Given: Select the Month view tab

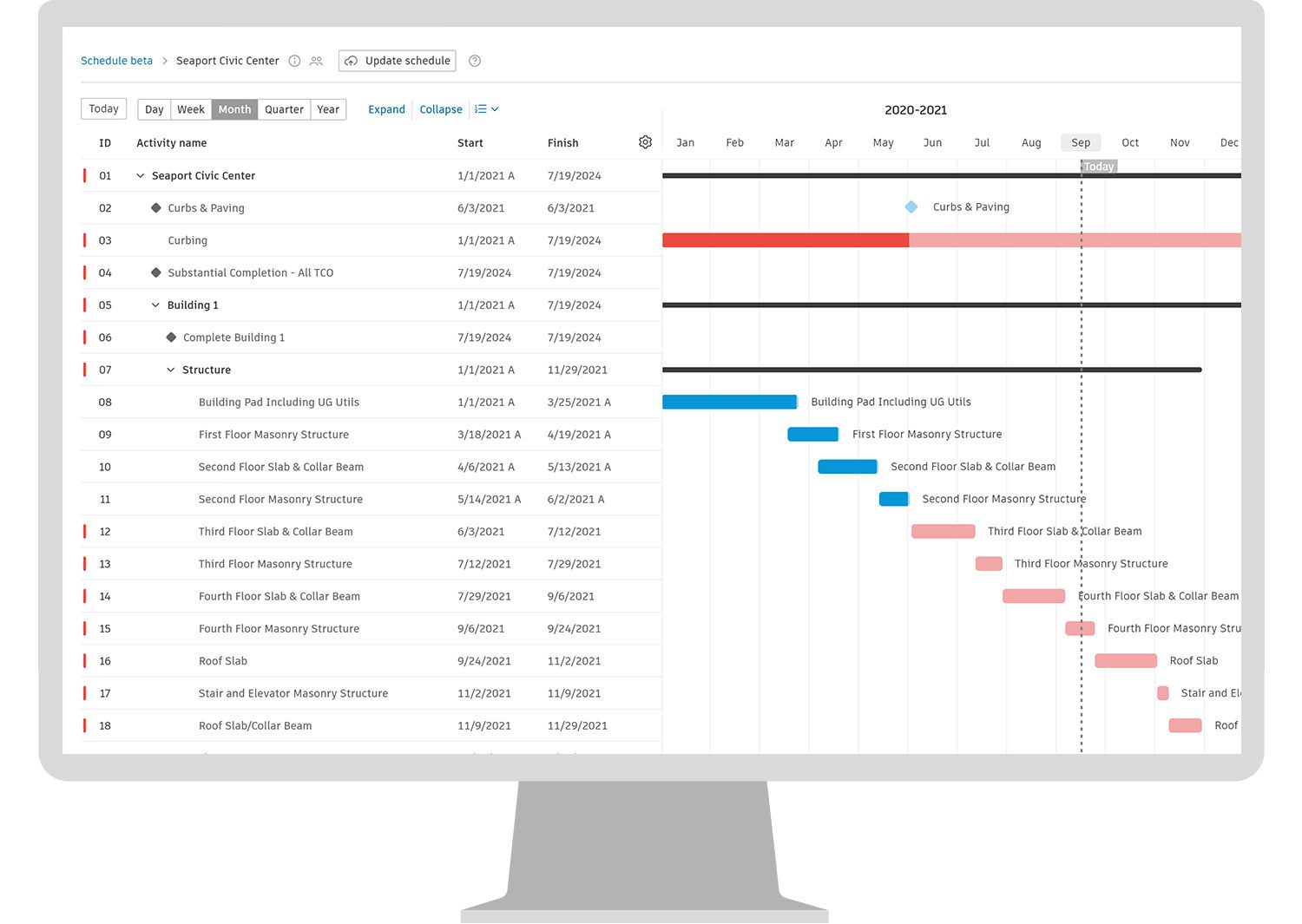Looking at the screenshot, I should 233,108.
